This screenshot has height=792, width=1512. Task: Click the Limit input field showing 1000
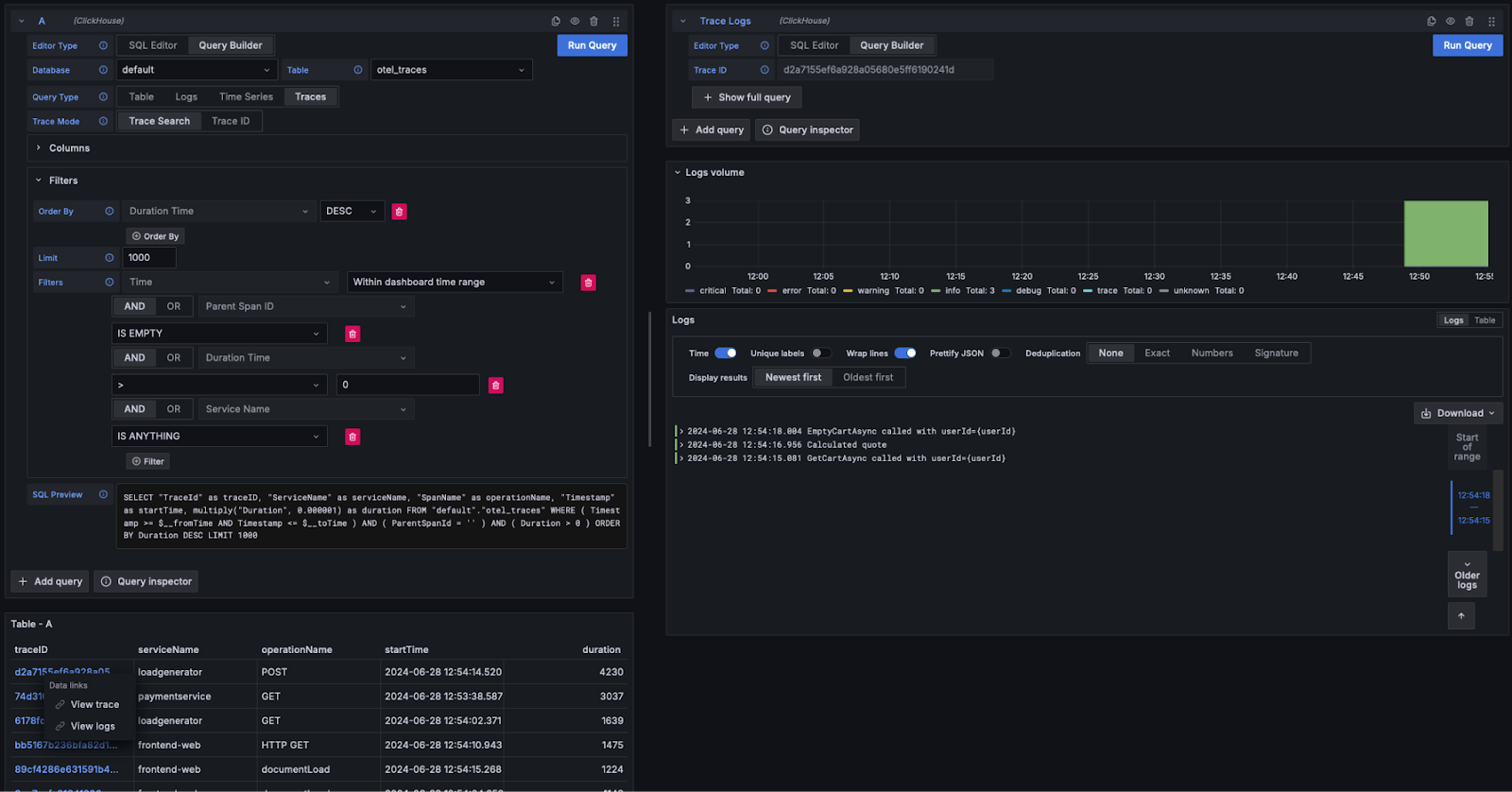coord(148,257)
